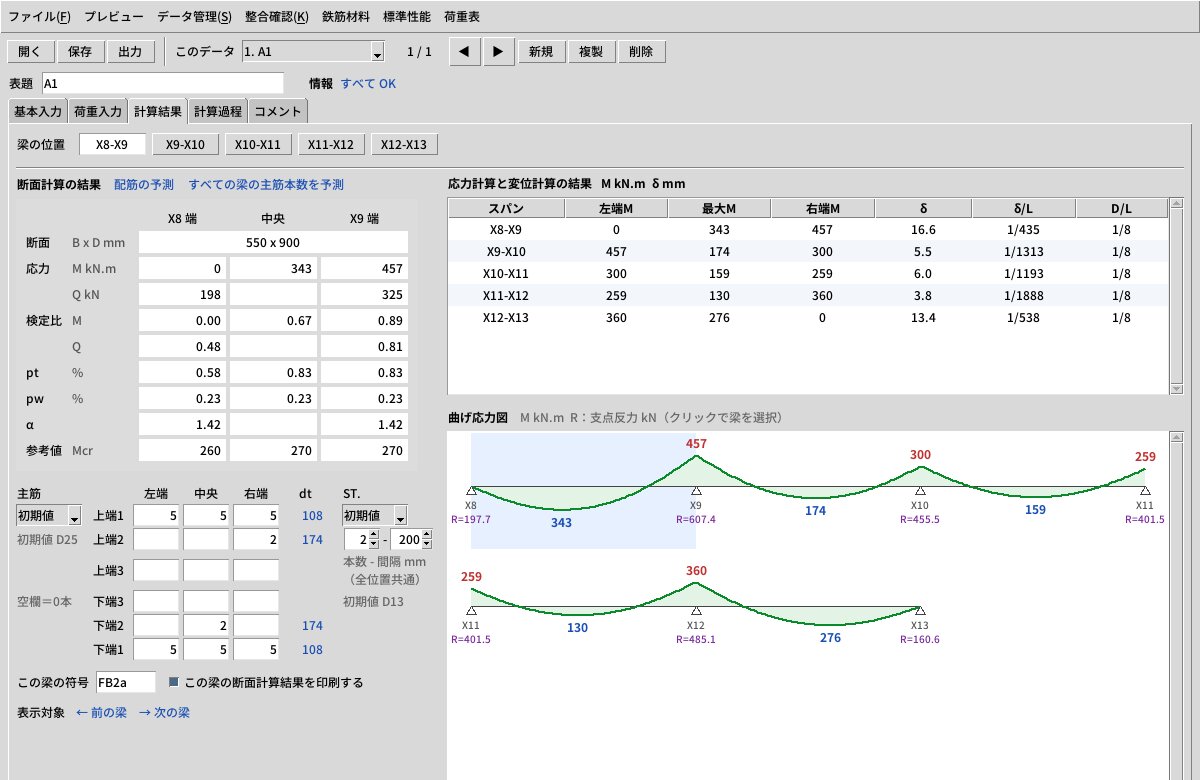The width and height of the screenshot is (1200, 780).
Task: Create new data with 新規 button
Action: 542,52
